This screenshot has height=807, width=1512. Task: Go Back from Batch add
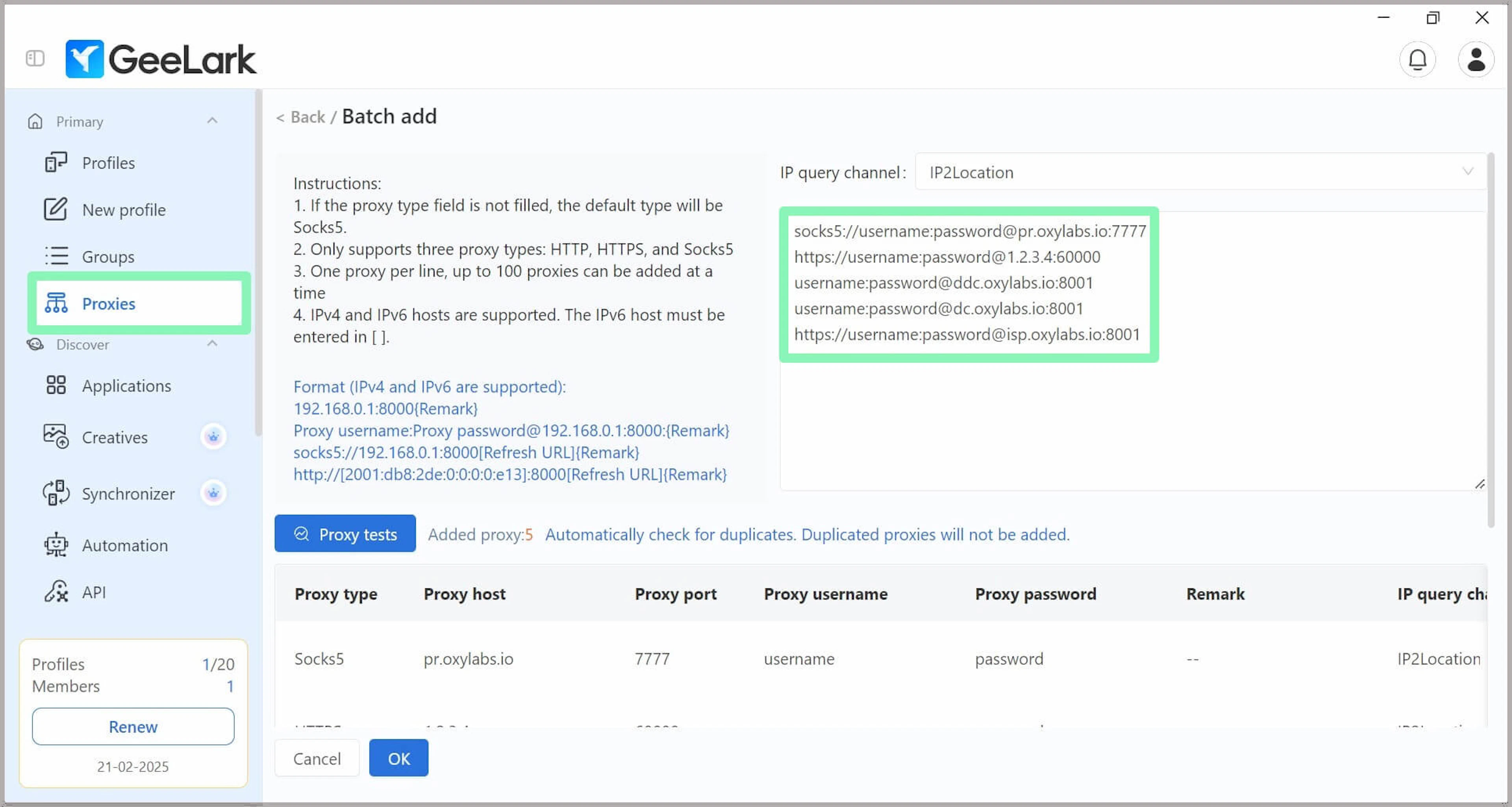point(300,117)
